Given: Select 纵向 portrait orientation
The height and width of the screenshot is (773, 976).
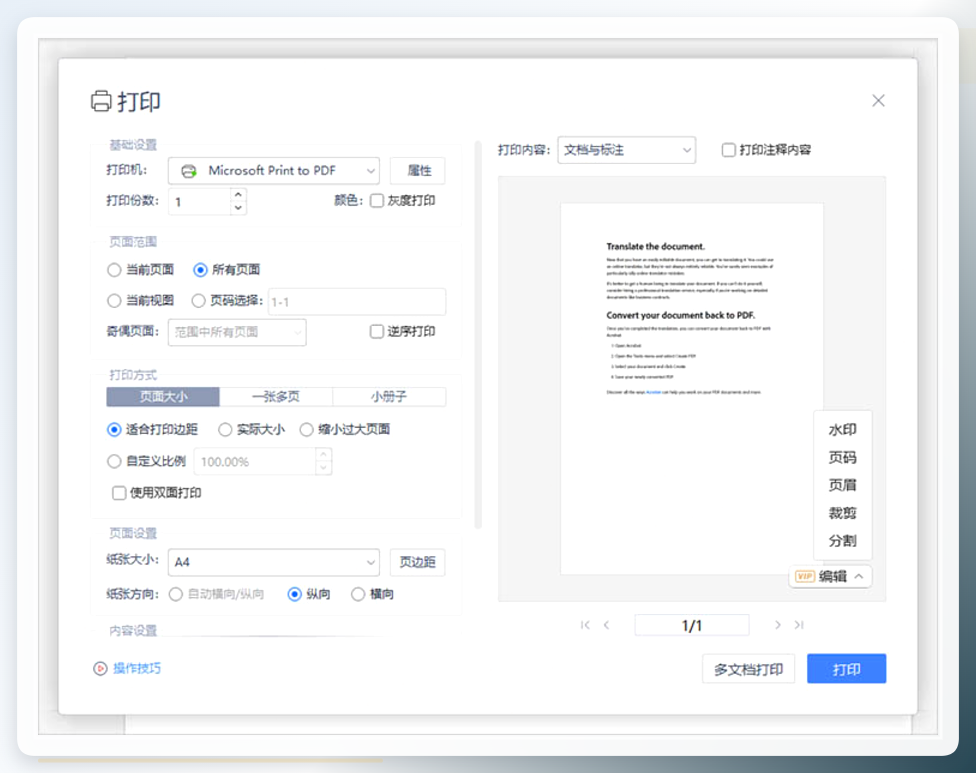Looking at the screenshot, I should [x=294, y=594].
